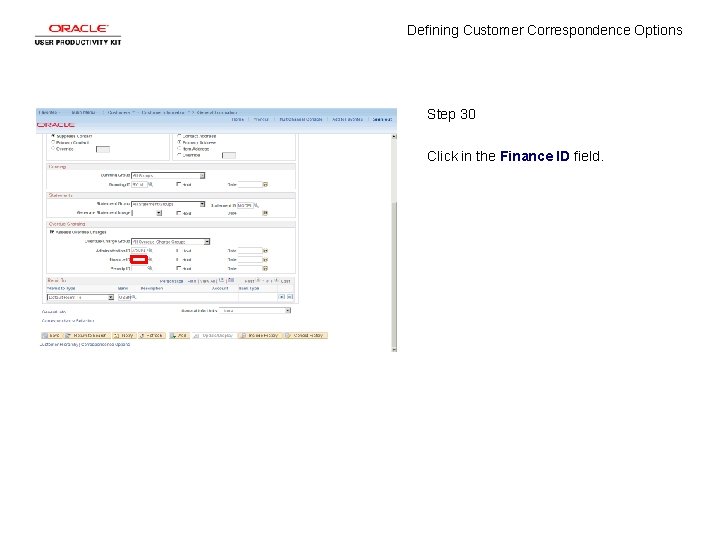Image resolution: width=720 pixels, height=540 pixels.
Task: Click Sign out link
Action: 382,119
